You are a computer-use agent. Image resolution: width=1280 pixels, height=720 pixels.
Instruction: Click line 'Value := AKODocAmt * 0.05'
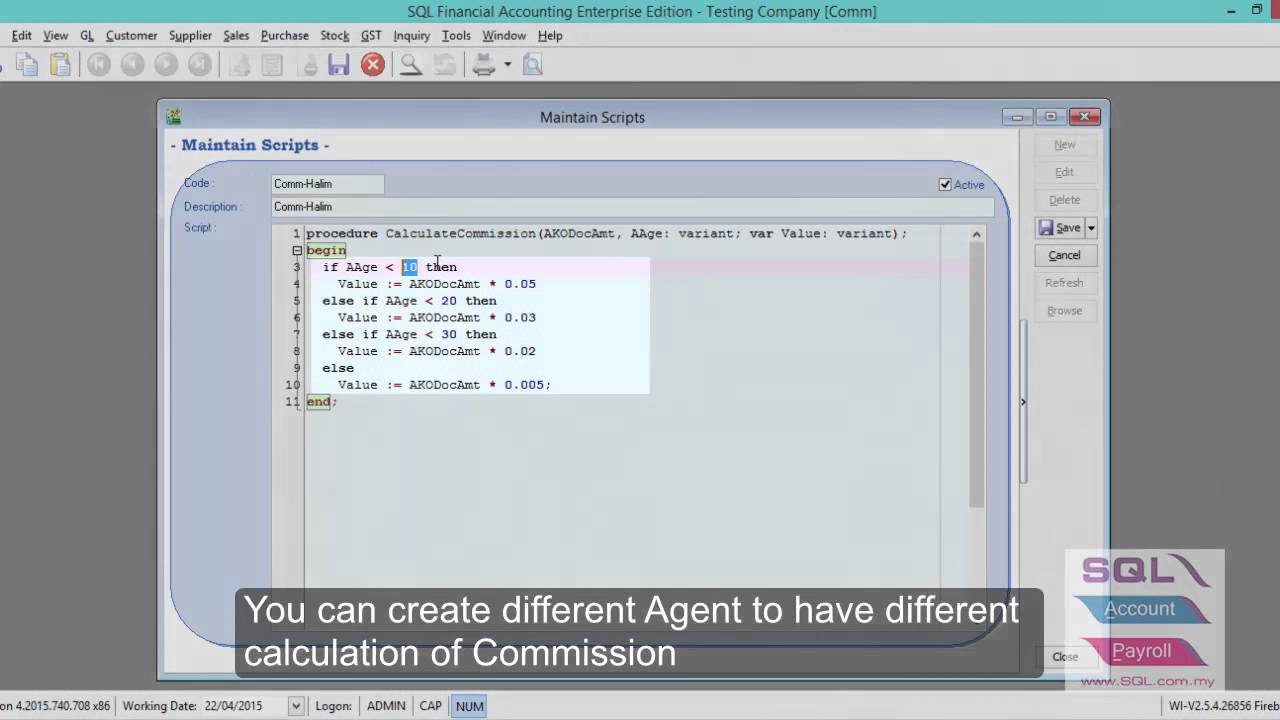click(x=437, y=284)
